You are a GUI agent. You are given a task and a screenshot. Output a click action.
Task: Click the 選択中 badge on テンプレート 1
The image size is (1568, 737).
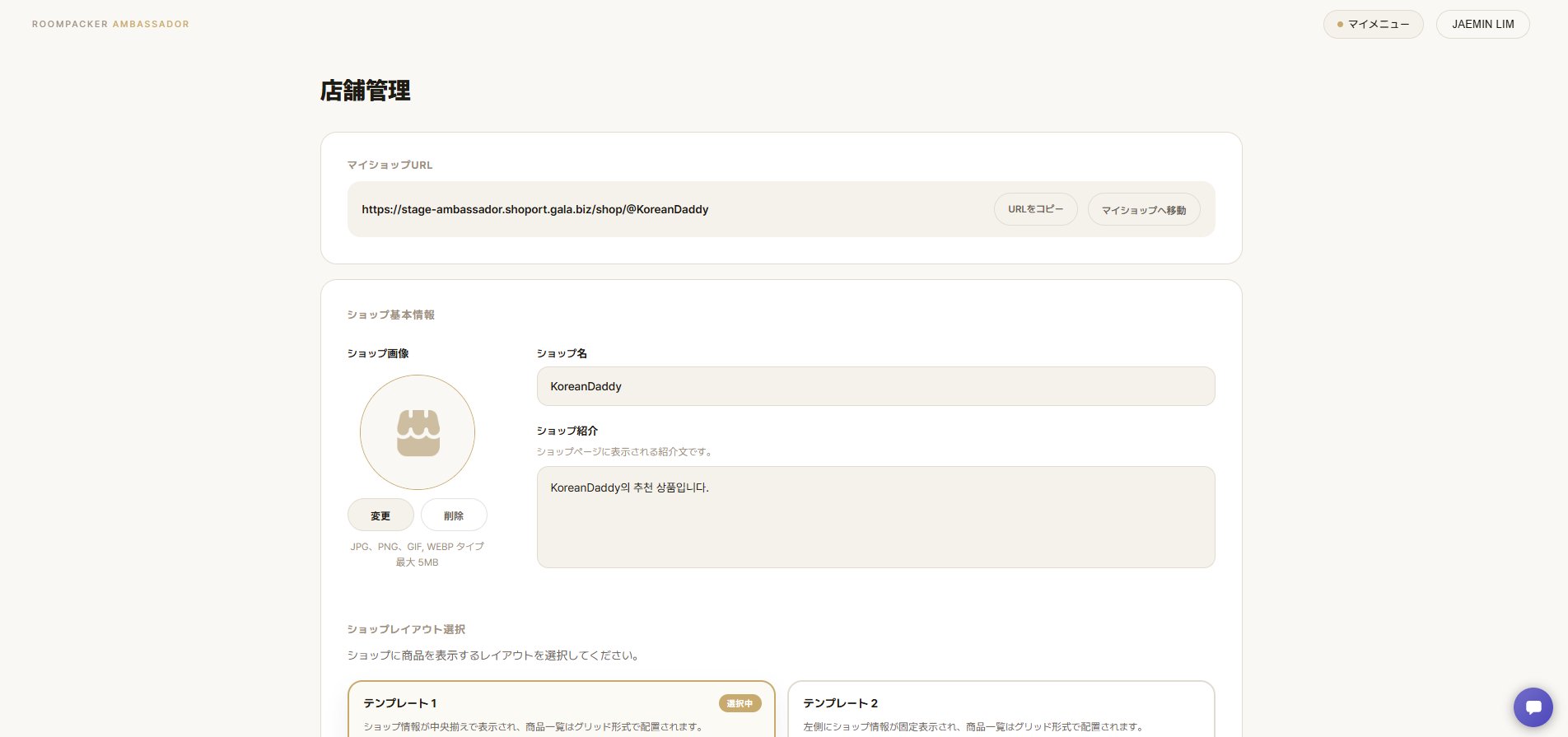[x=740, y=703]
